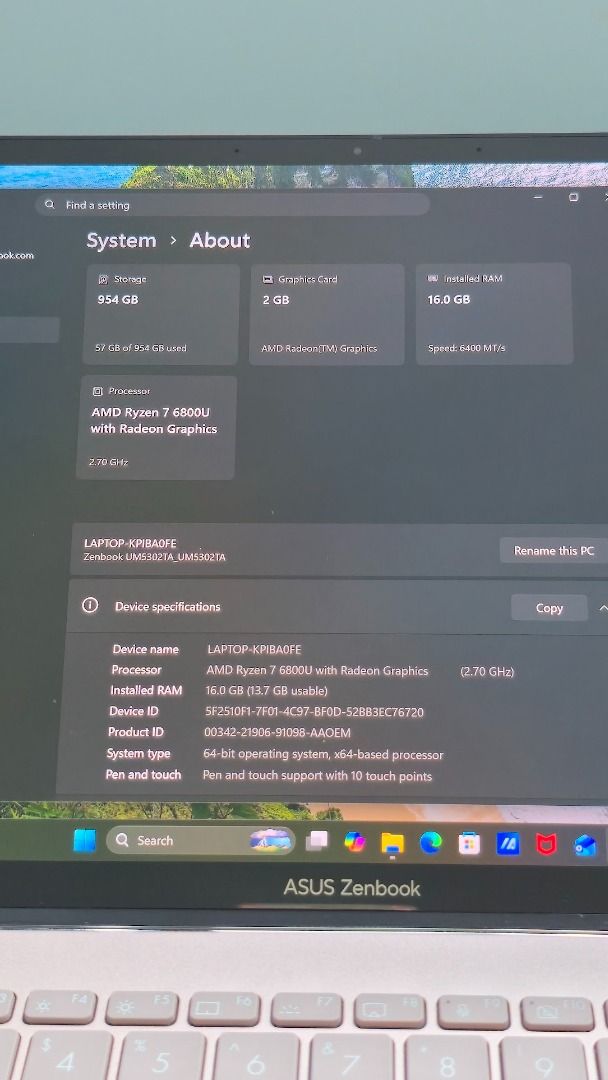
Task: Click the Device name value LAPTOP-KPIBA0FE
Action: [x=254, y=649]
